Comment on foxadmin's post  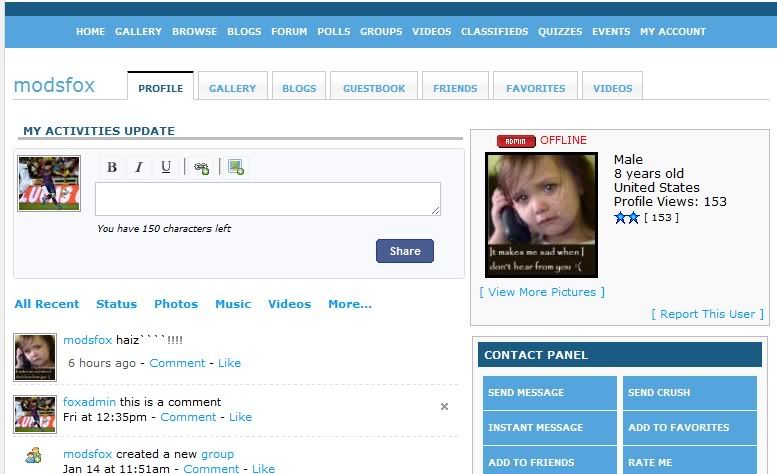tap(188, 417)
